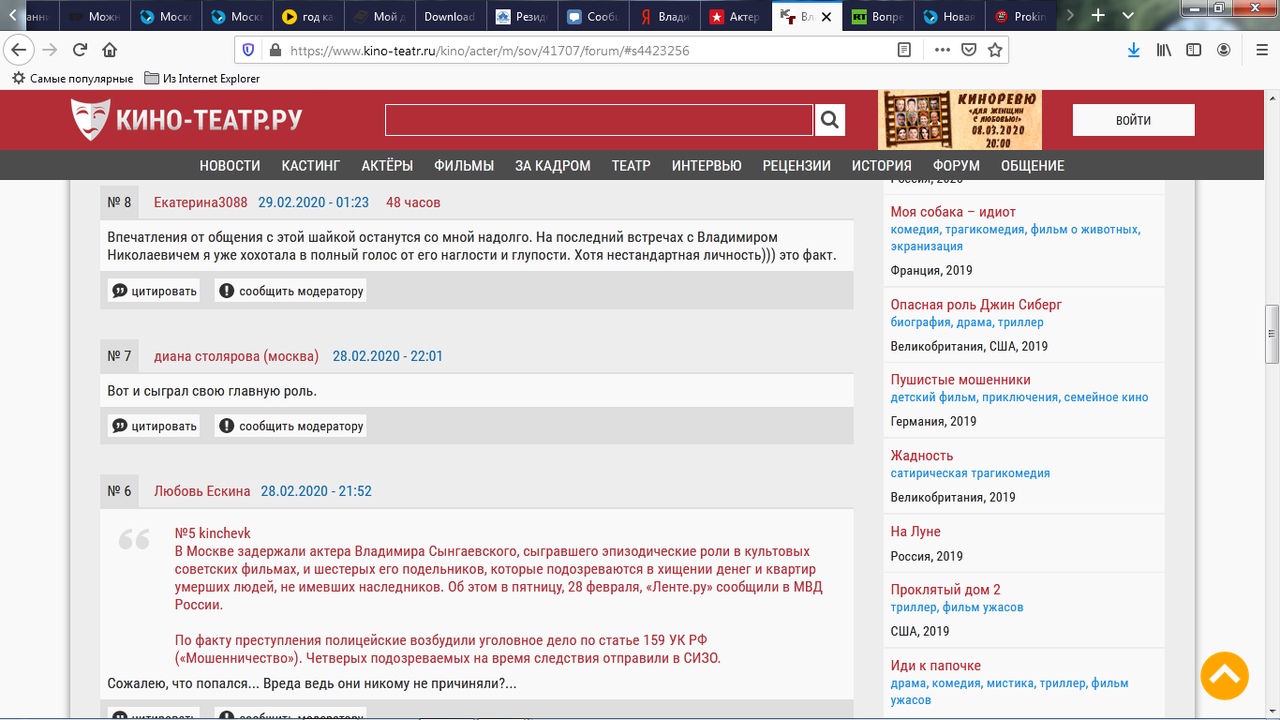Reload the page with the refresh icon
Viewport: 1280px width, 720px height.
point(80,50)
